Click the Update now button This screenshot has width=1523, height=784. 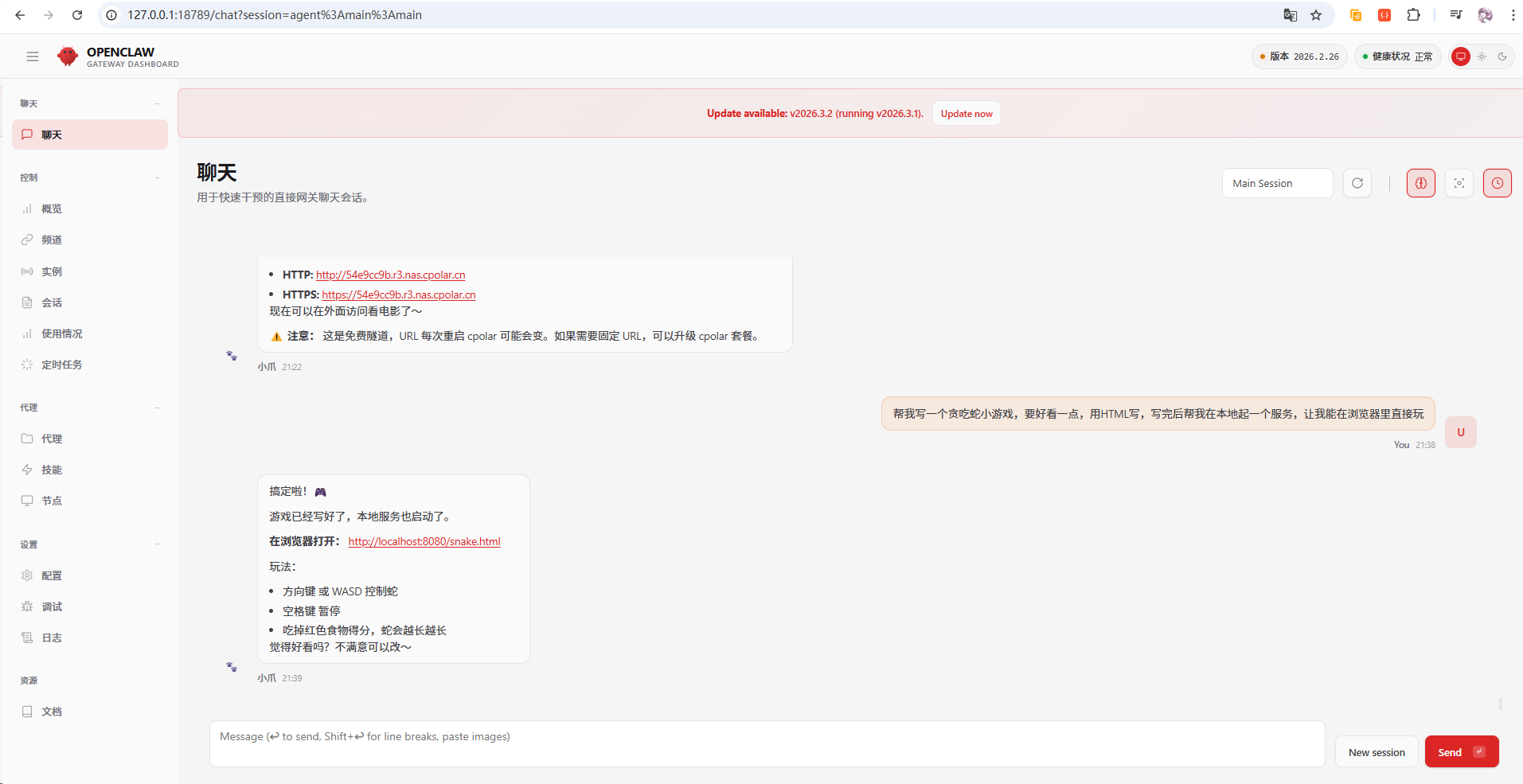[x=966, y=113]
